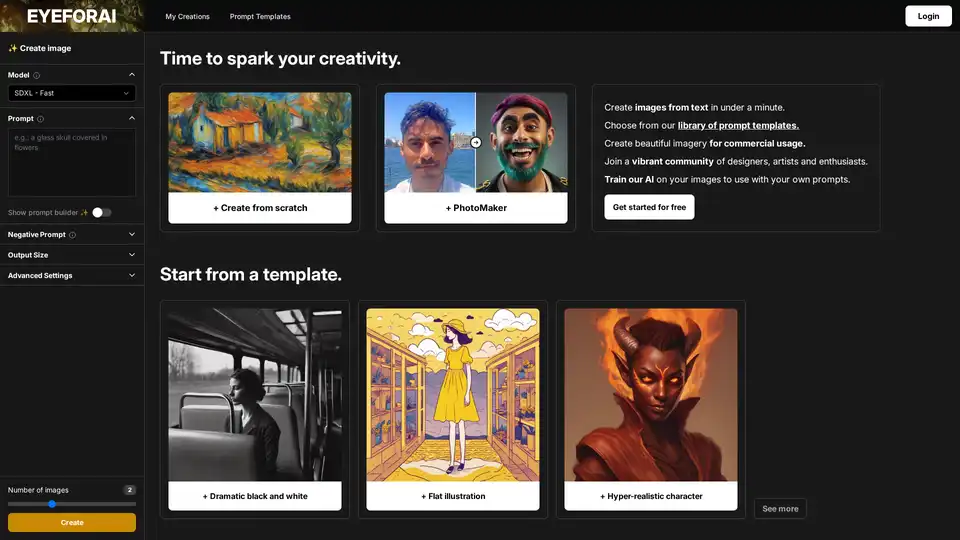Go to Prompt Templates page

point(260,17)
